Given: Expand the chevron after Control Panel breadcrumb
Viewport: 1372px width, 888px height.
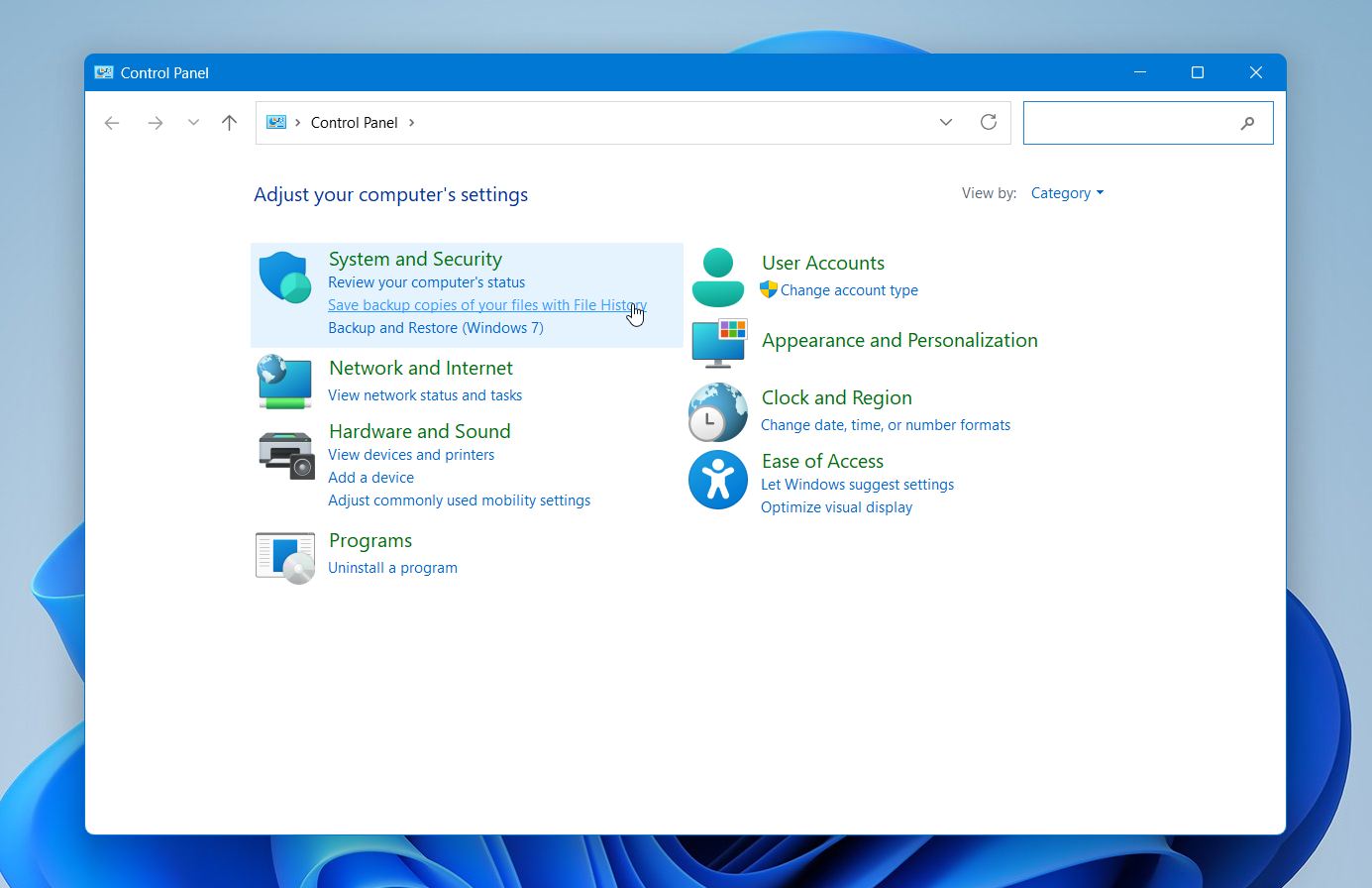Looking at the screenshot, I should (x=411, y=123).
